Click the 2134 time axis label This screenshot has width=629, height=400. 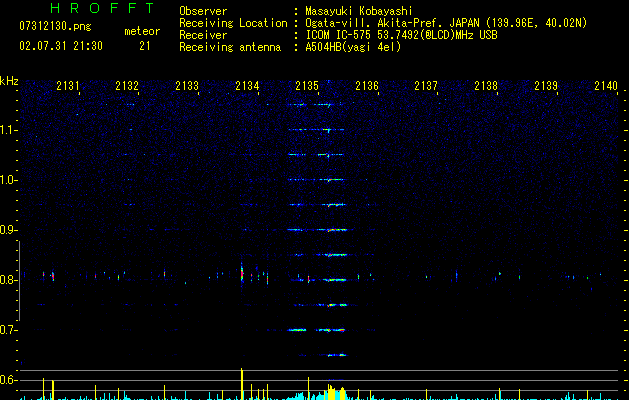tap(247, 85)
